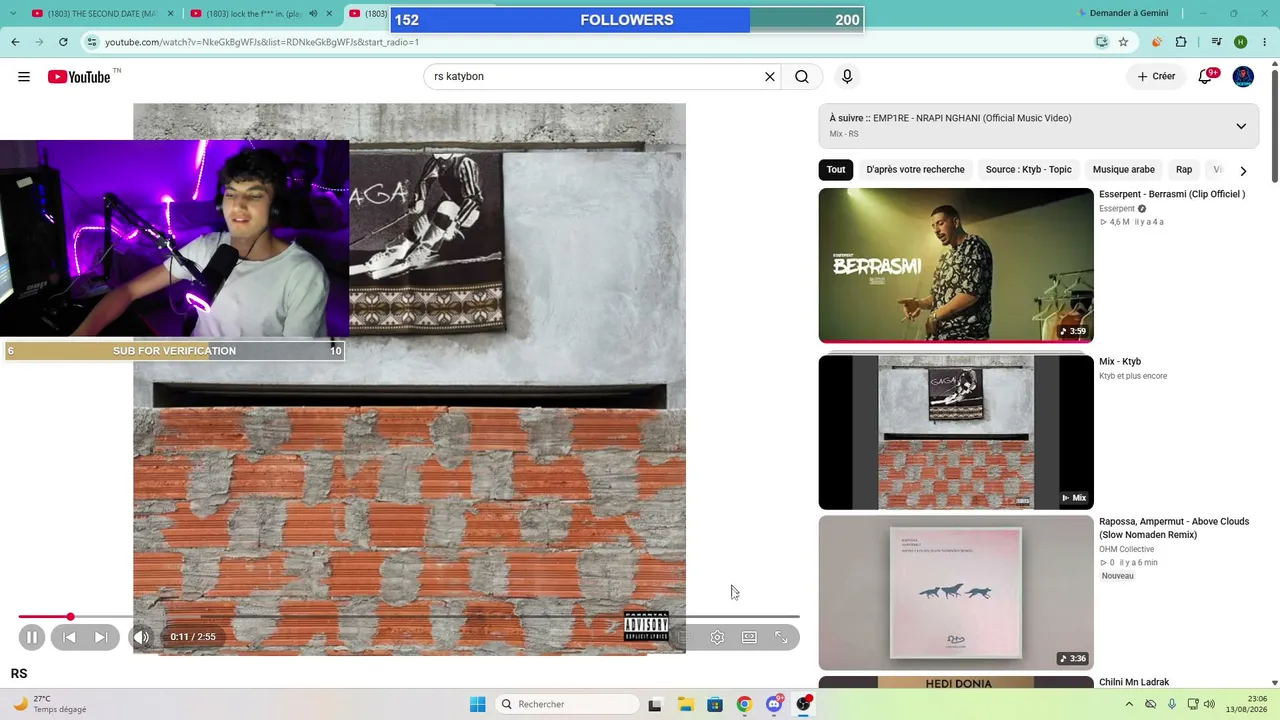Open the Chrome three-dot menu

pos(1263,42)
